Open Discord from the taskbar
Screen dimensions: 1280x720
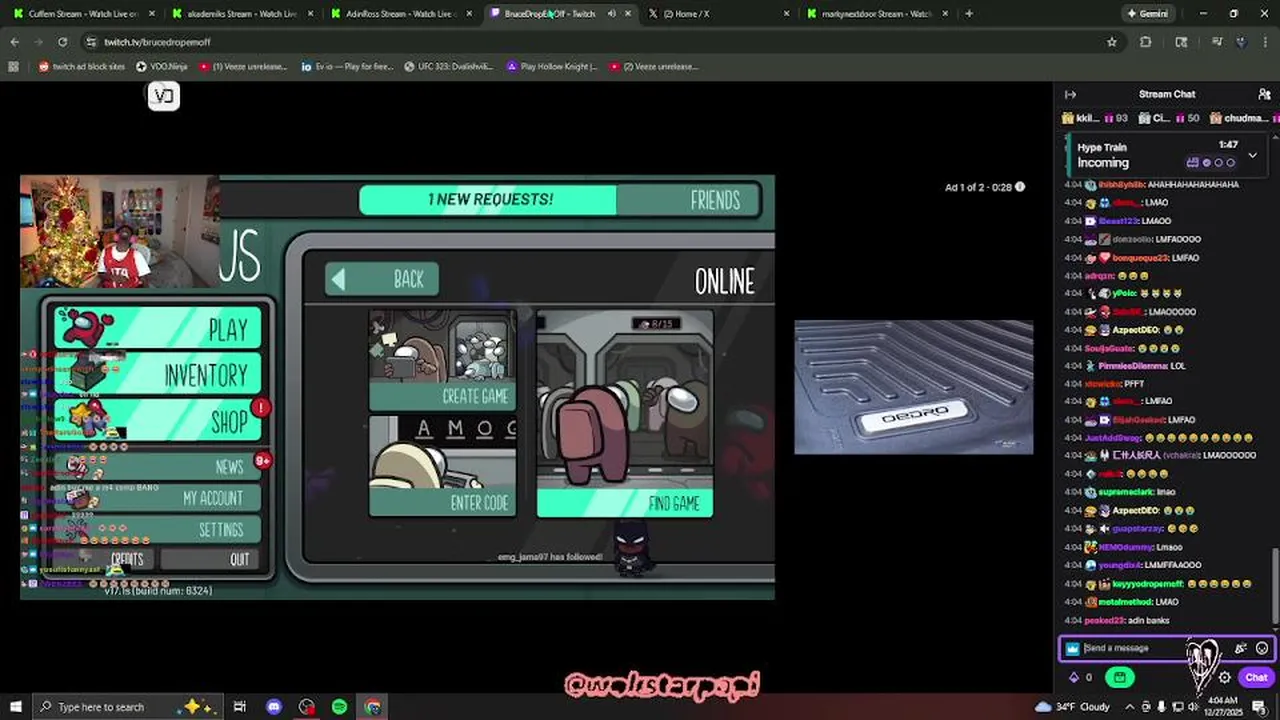tap(274, 706)
